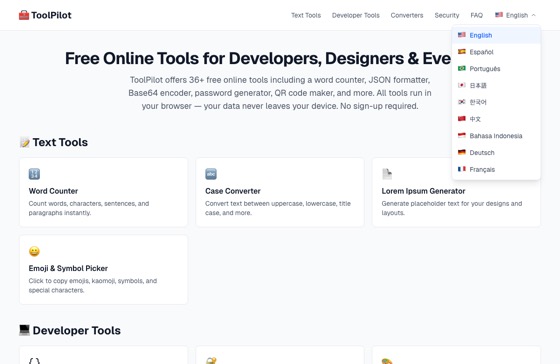Open the Case Converter tool

[280, 192]
